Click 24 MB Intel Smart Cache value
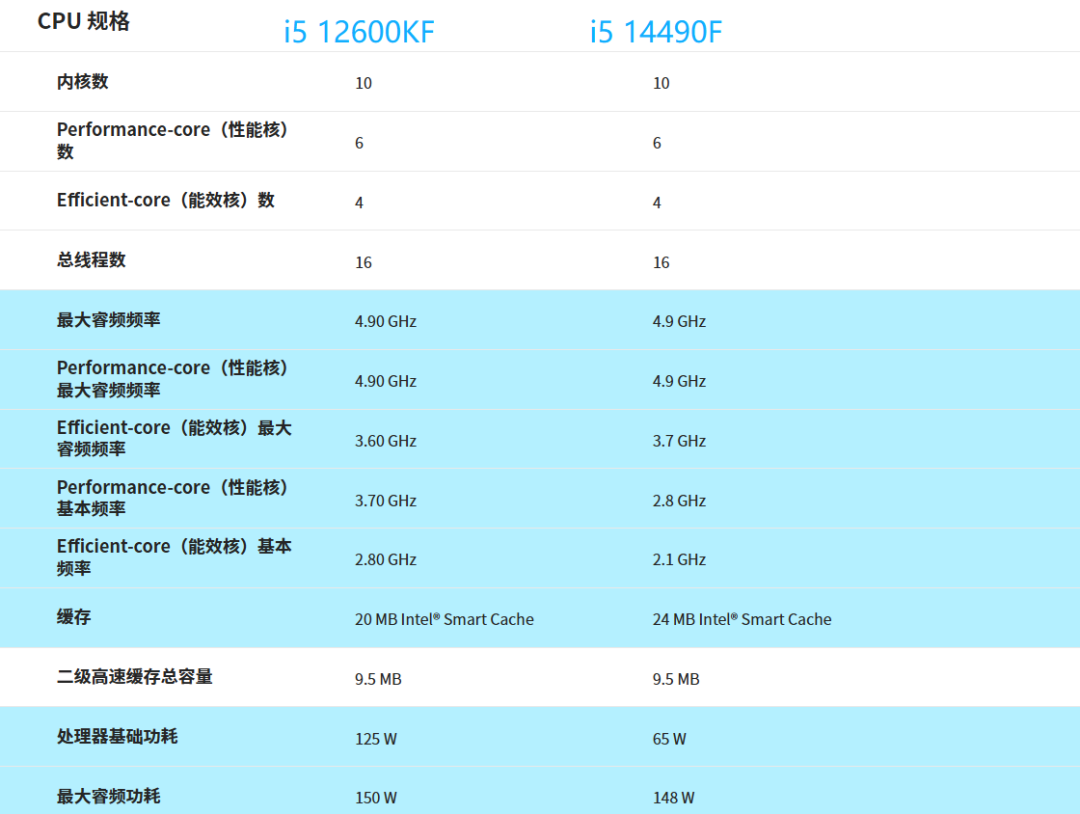The width and height of the screenshot is (1080, 814). point(742,619)
